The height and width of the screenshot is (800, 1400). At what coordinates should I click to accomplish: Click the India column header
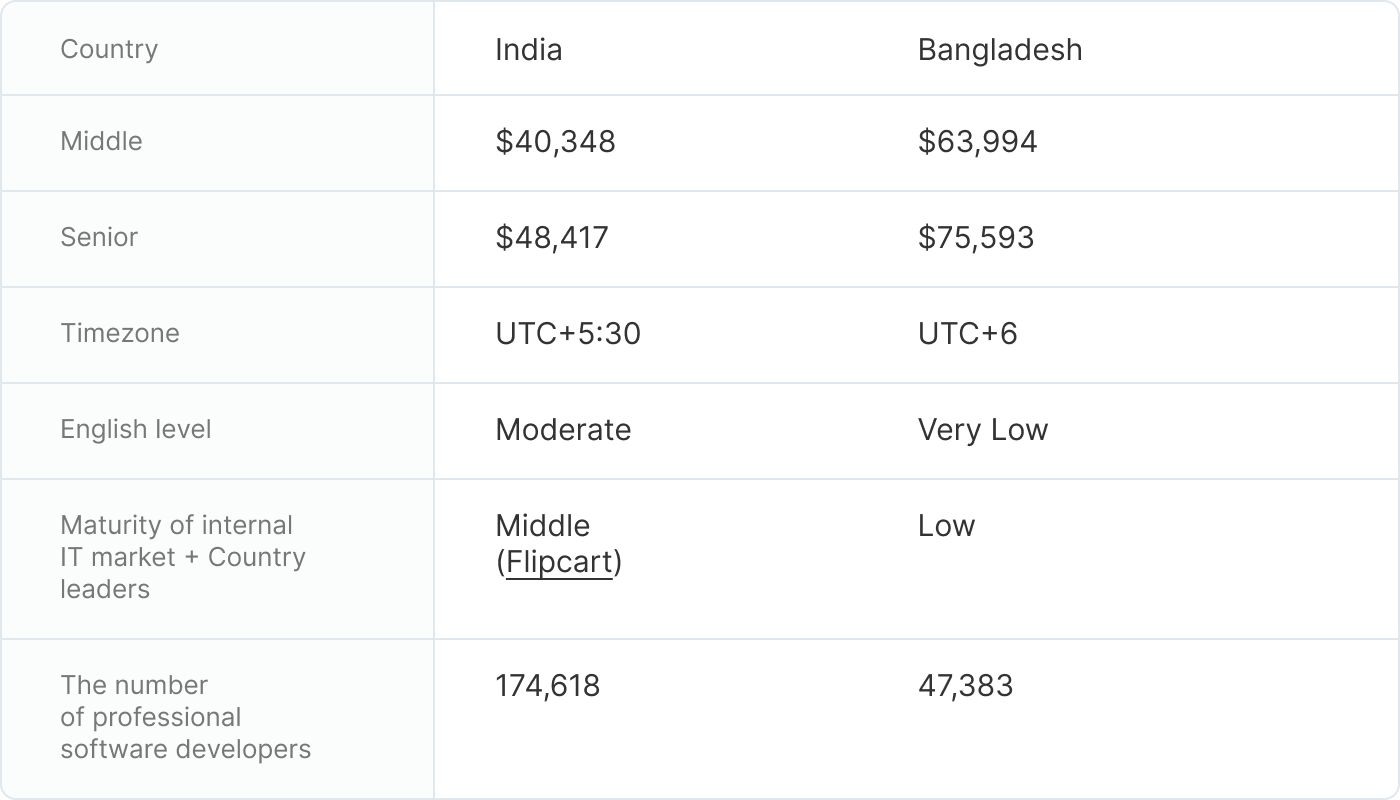pos(529,50)
